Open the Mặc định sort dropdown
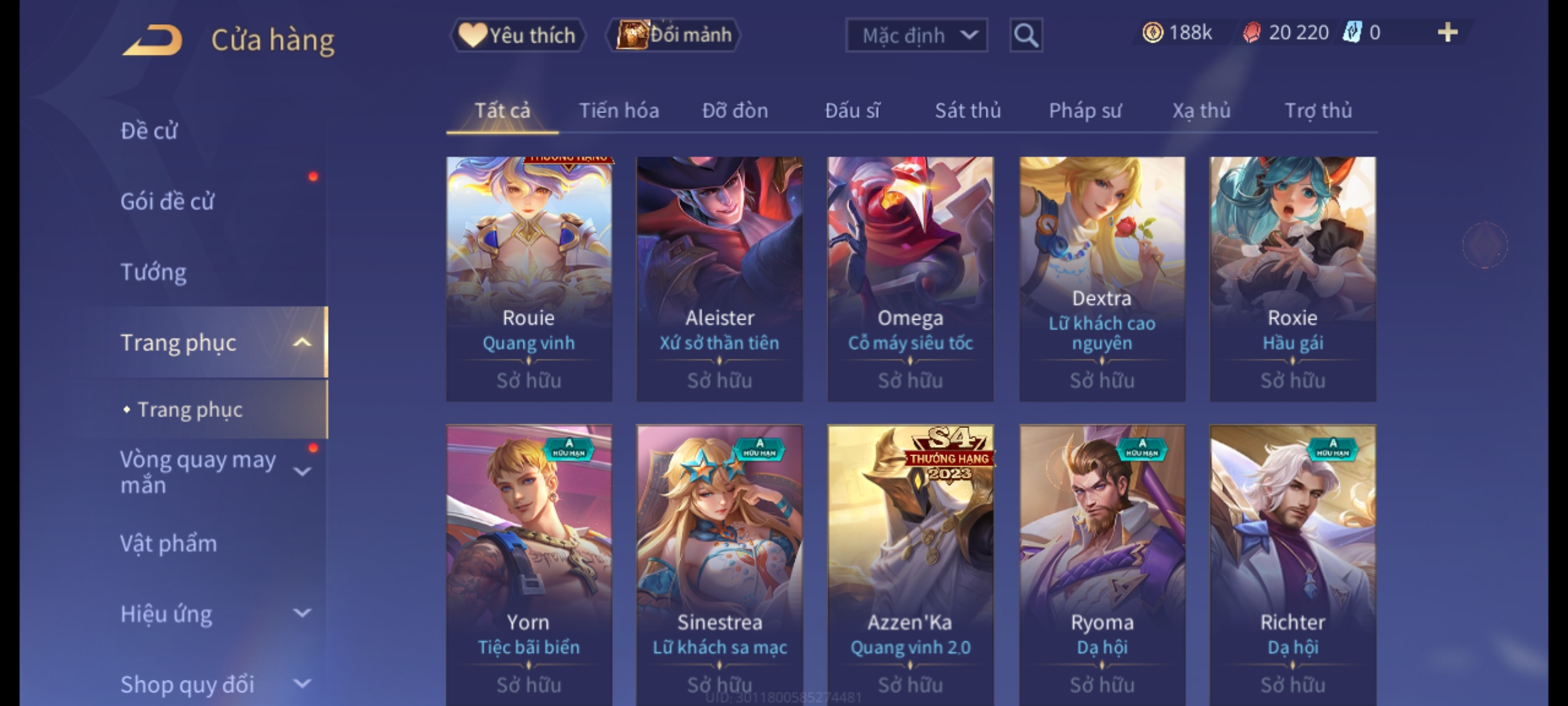The width and height of the screenshot is (1568, 706). [916, 35]
